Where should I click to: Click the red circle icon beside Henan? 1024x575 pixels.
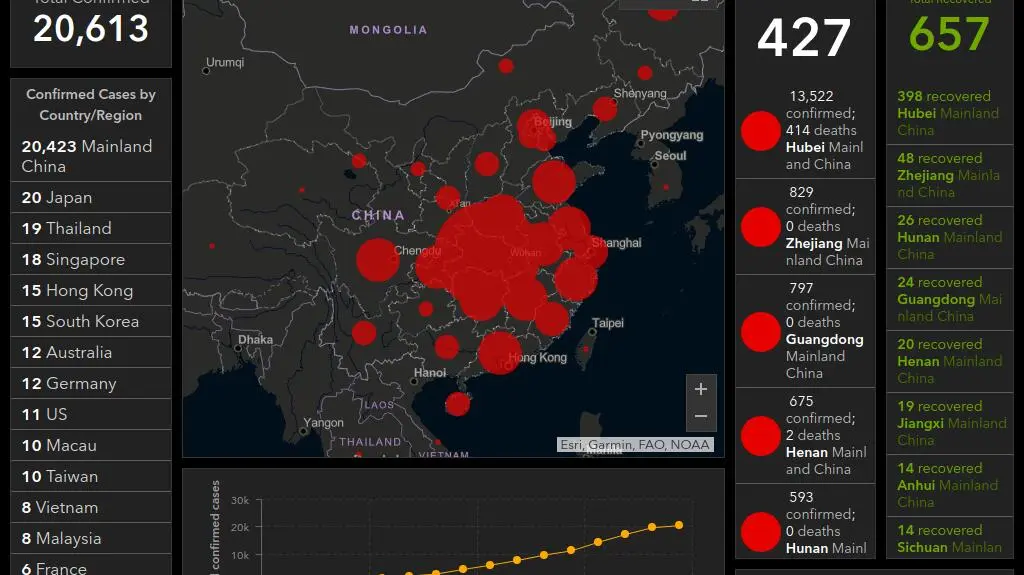760,436
